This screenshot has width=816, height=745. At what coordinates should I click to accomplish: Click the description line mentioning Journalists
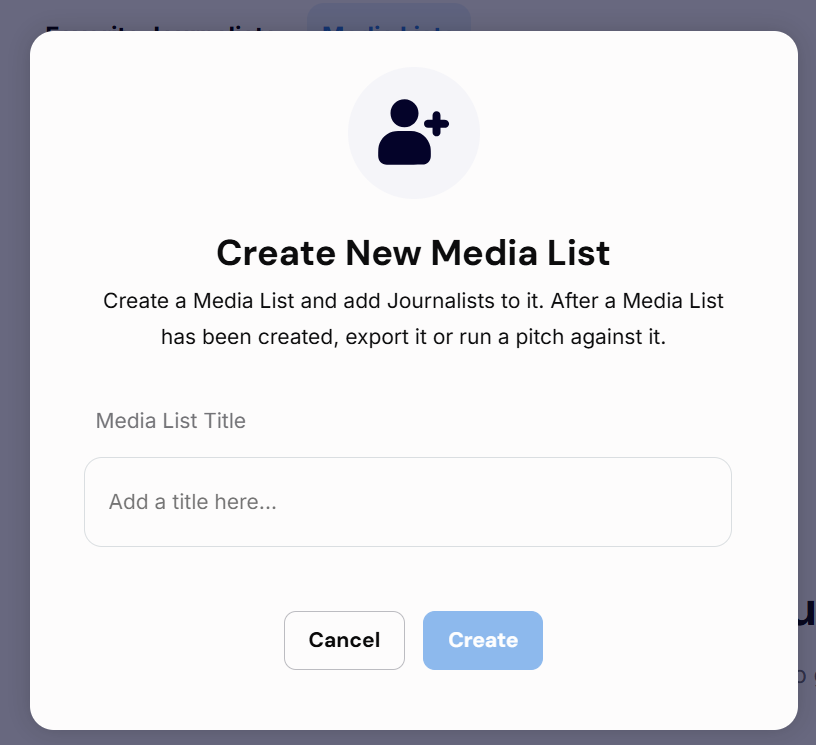(413, 301)
